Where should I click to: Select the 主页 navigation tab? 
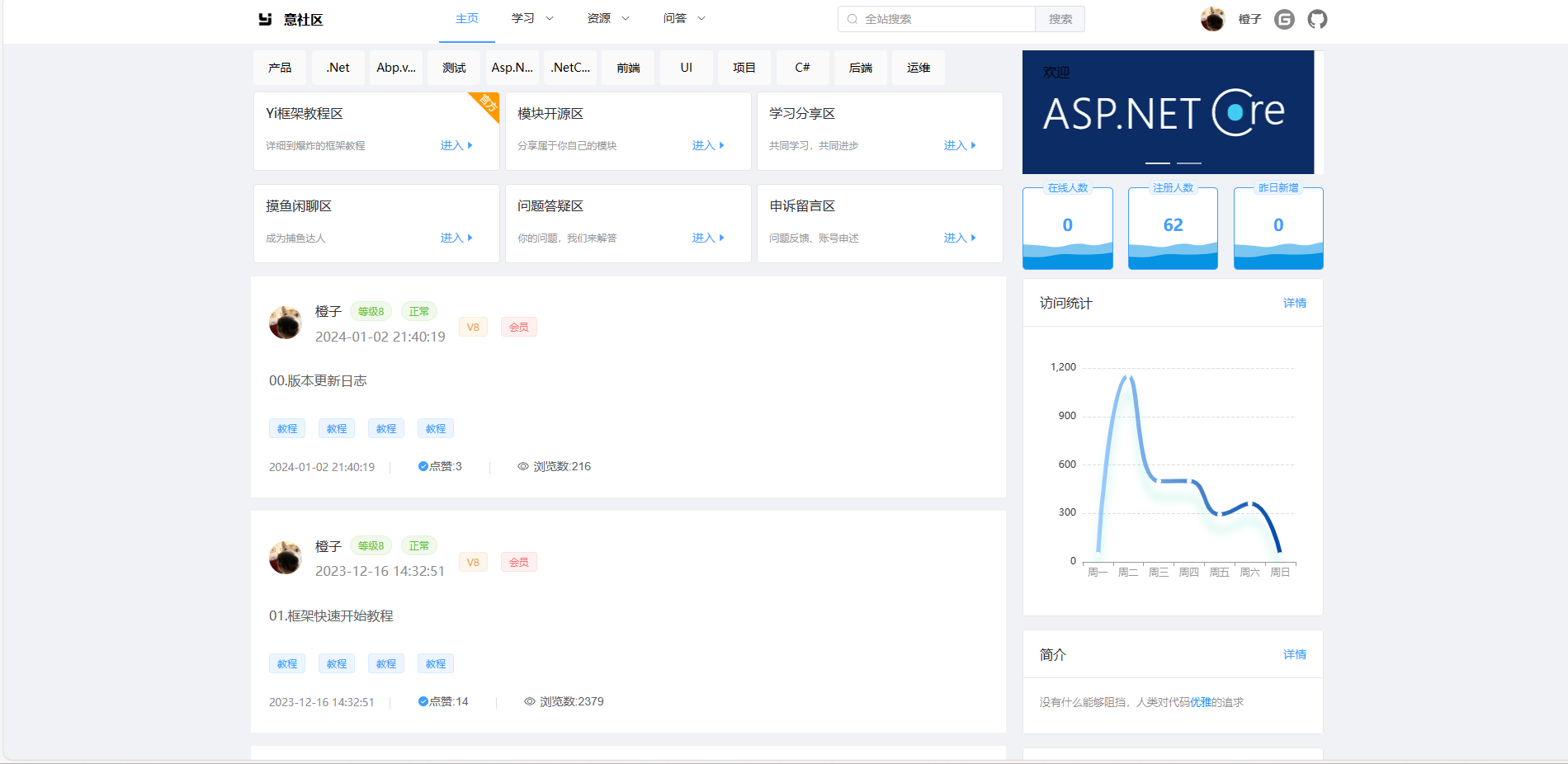[467, 18]
